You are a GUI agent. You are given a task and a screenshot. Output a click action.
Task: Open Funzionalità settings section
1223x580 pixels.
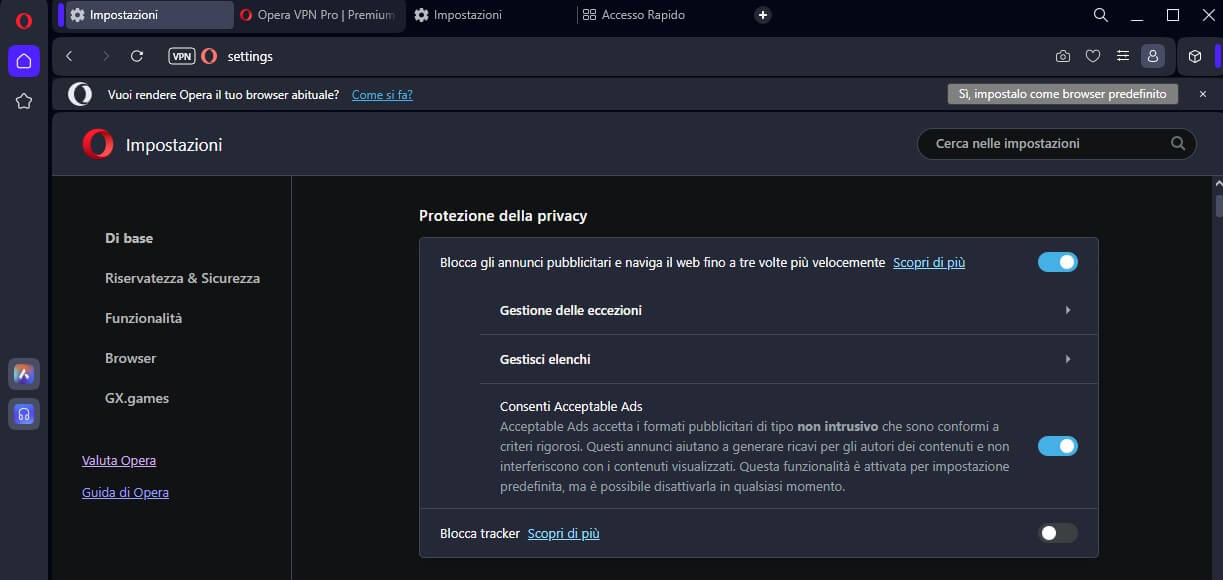point(143,318)
